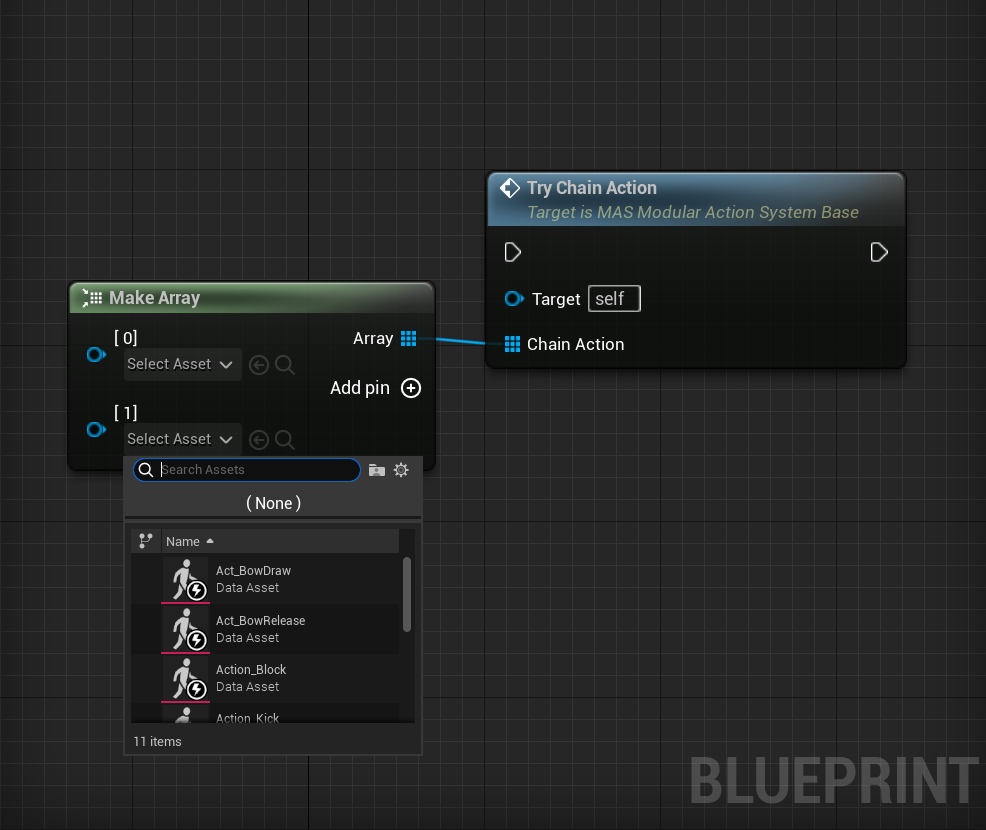
Task: Choose (None) in the asset picker
Action: (273, 503)
